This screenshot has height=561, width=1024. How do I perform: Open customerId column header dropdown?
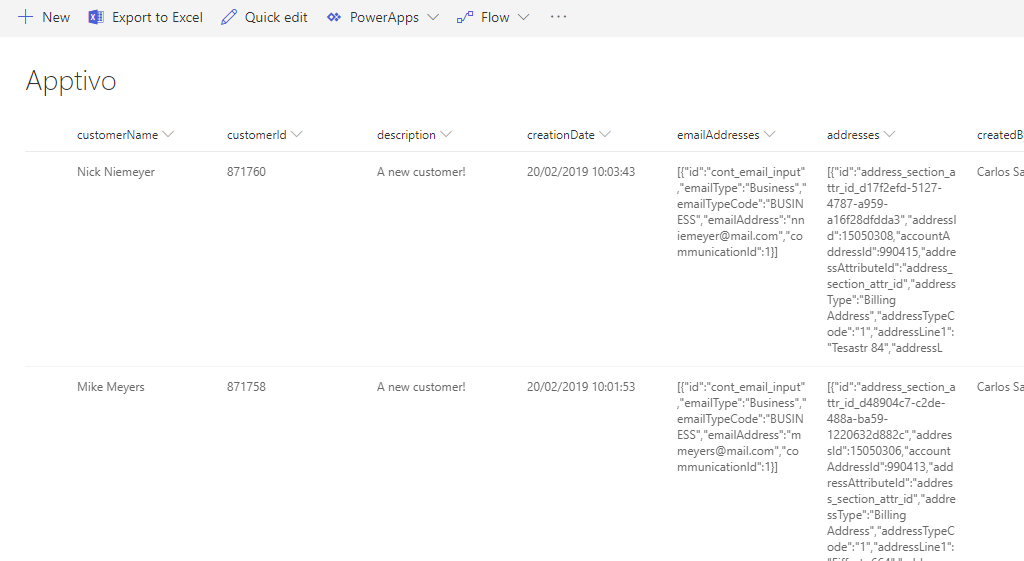tap(296, 135)
